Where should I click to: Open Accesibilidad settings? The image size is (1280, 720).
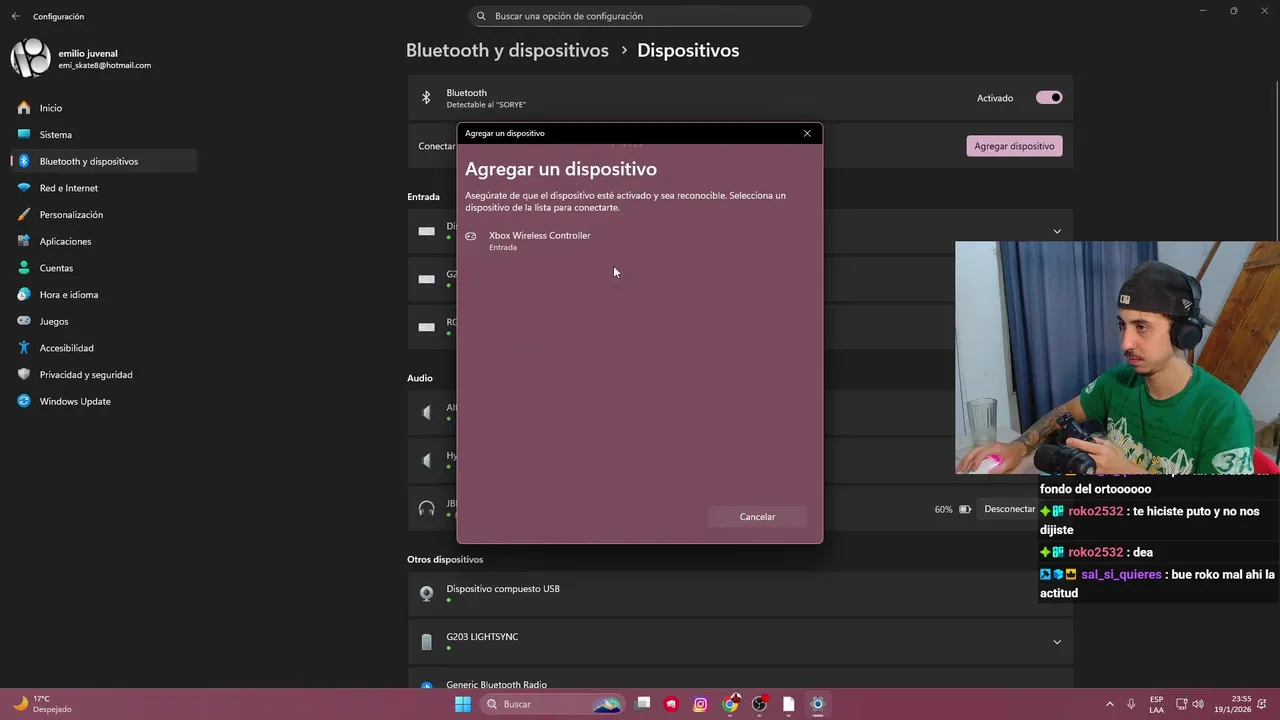tap(104, 348)
